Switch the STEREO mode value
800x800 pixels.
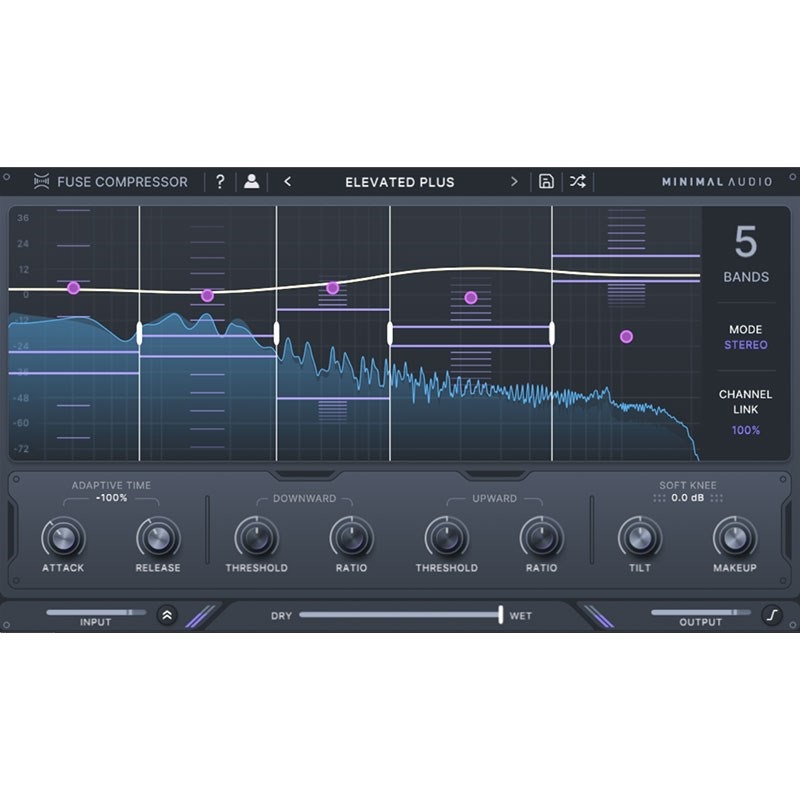[745, 345]
